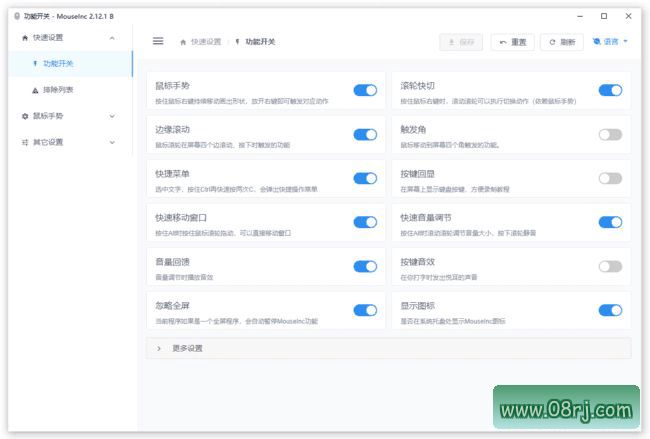Image resolution: width=650 pixels, height=439 pixels.
Task: Click the gear icon beside 鼠标手势 in sidebar
Action: point(25,116)
